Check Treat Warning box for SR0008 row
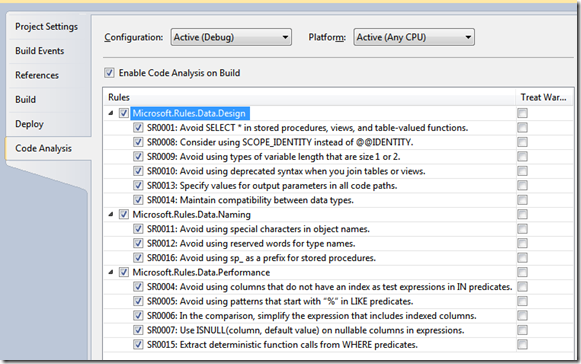This screenshot has height=364, width=581. click(x=522, y=142)
